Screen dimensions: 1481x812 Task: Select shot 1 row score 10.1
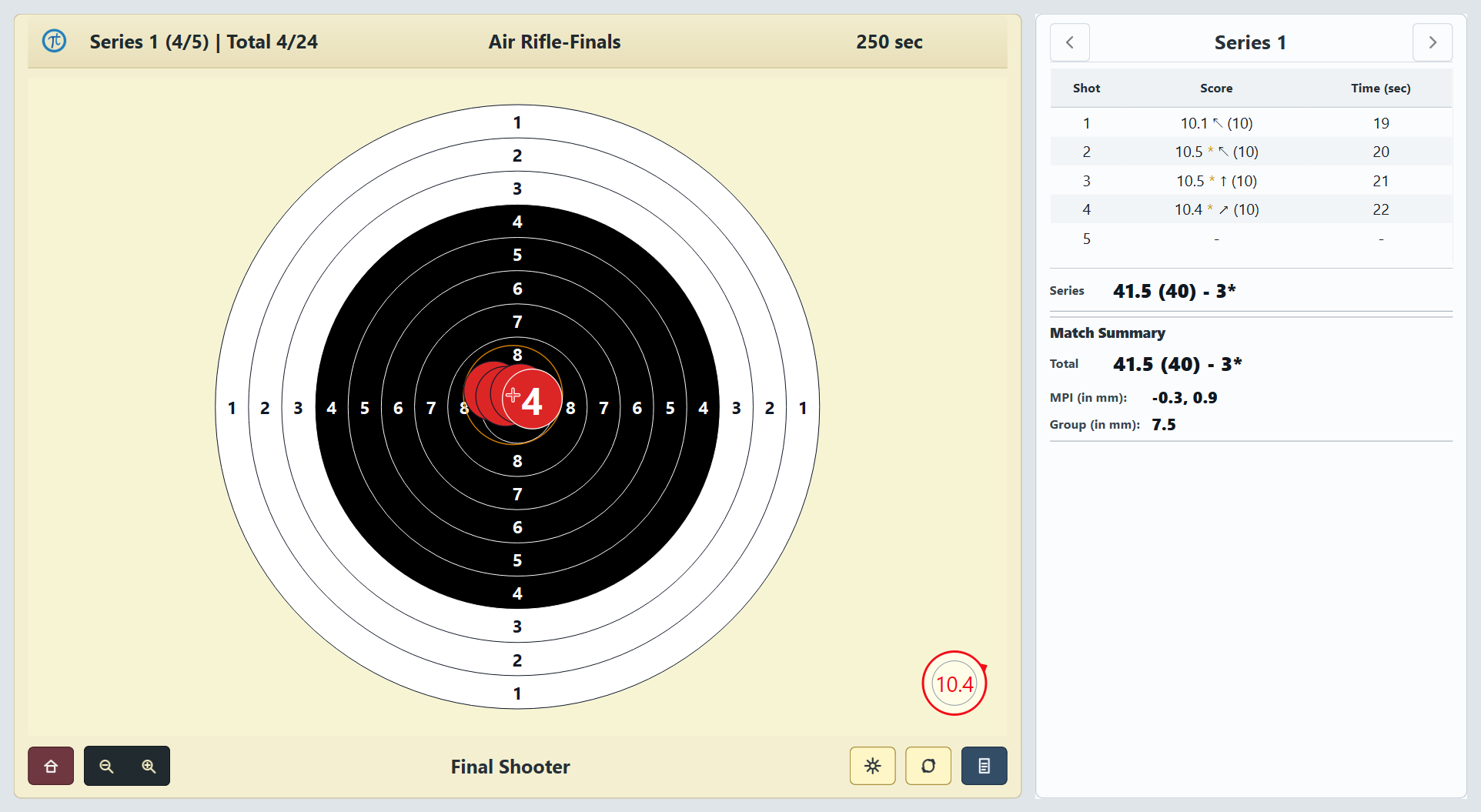click(1251, 123)
